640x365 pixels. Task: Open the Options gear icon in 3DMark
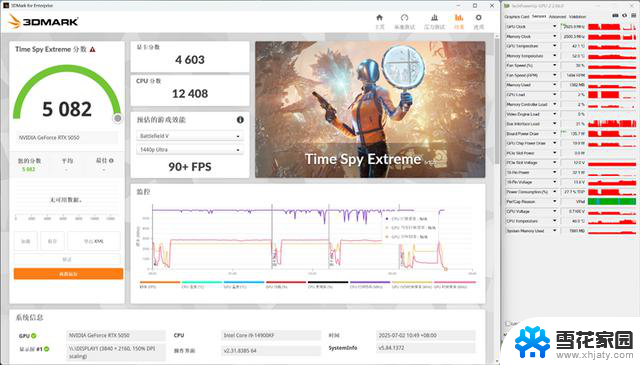tap(478, 18)
